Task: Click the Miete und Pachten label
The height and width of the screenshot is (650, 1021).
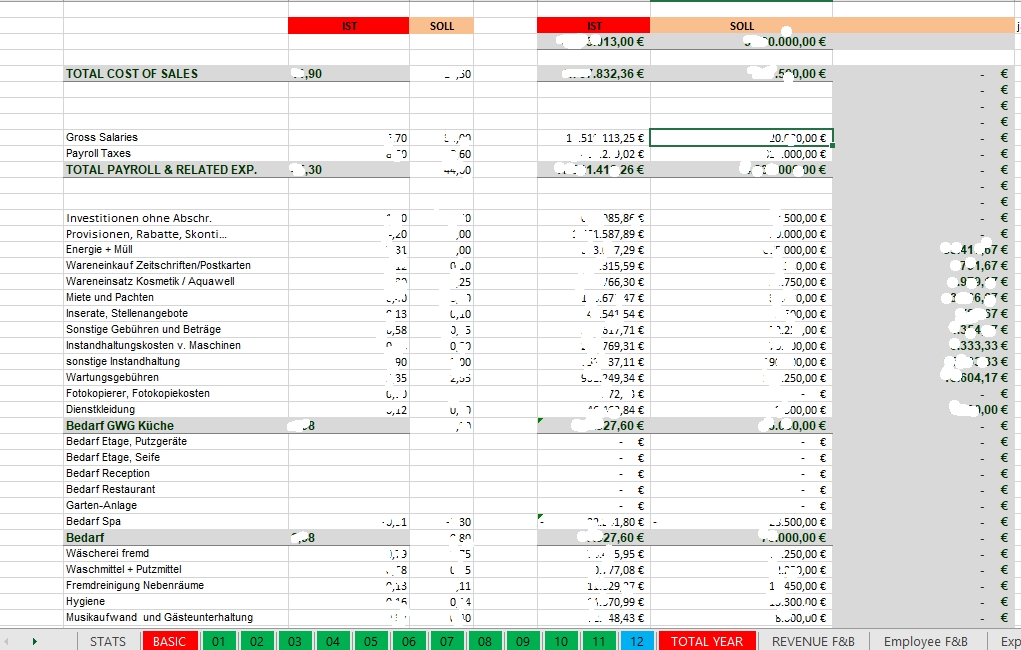Action: click(x=110, y=298)
